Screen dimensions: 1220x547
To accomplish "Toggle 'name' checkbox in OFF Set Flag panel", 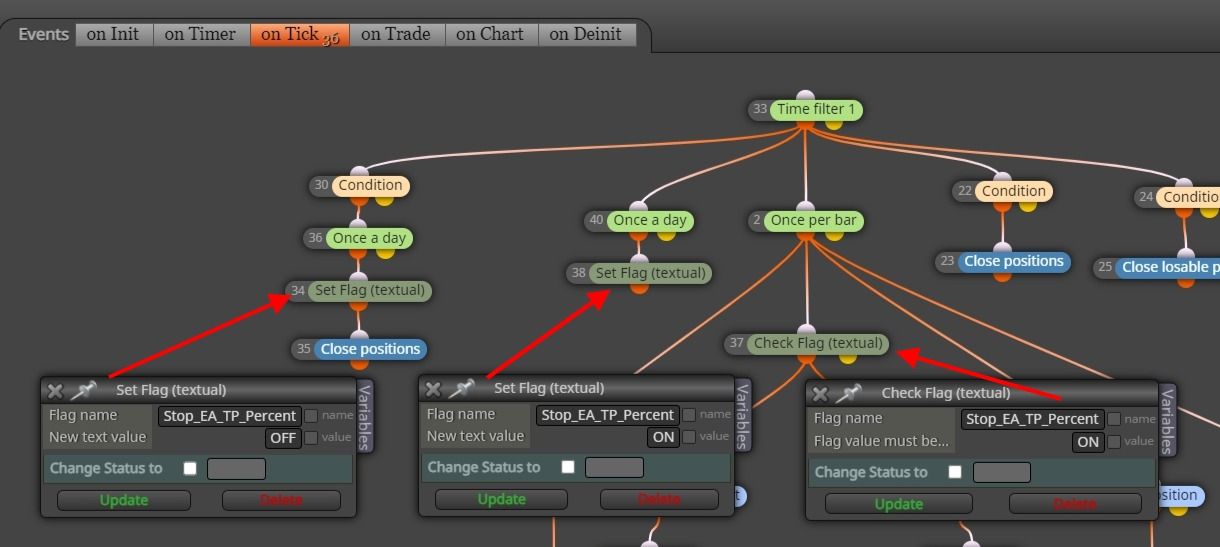I will pyautogui.click(x=311, y=416).
